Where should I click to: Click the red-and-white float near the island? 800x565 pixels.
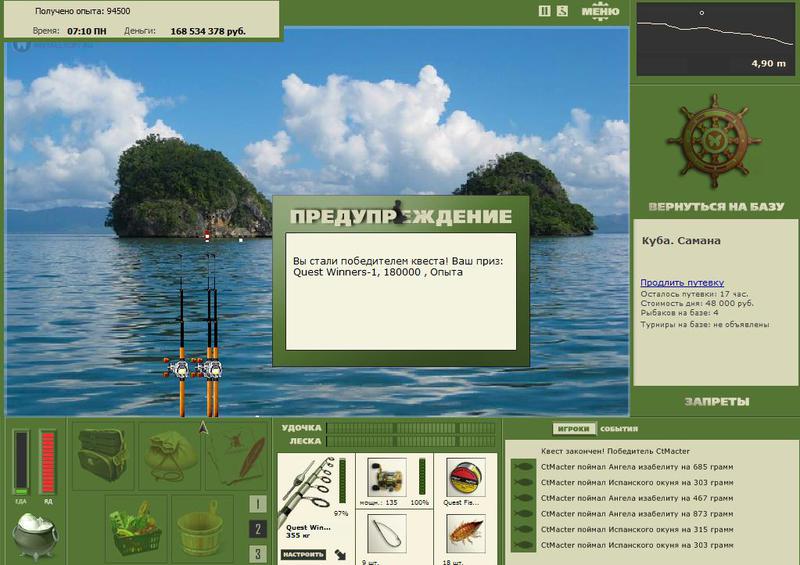click(x=207, y=237)
